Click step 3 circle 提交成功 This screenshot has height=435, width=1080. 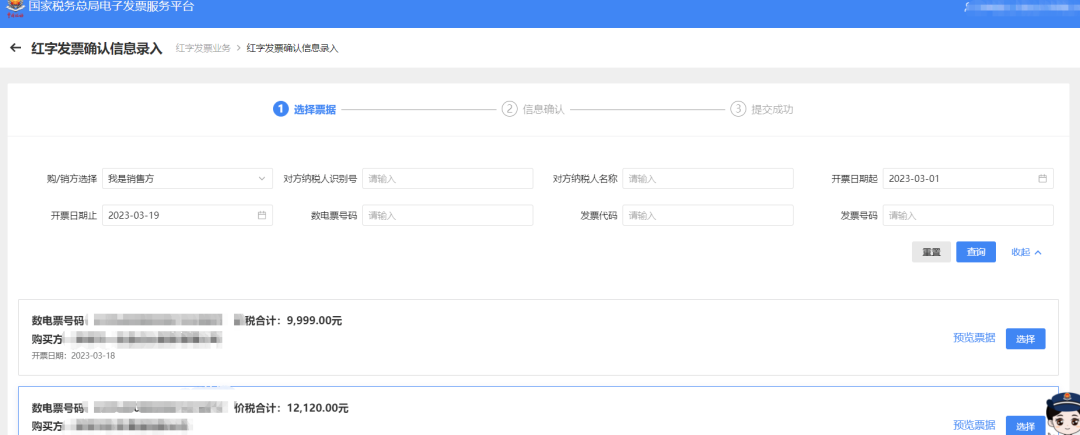(x=738, y=109)
